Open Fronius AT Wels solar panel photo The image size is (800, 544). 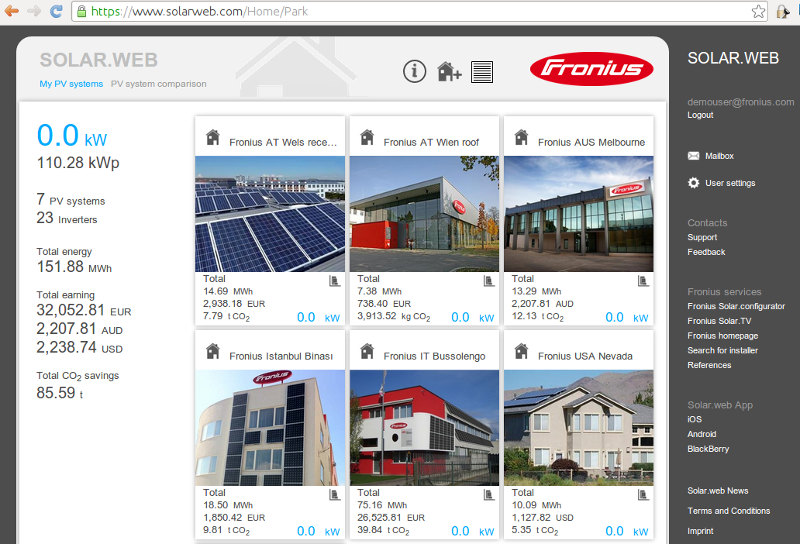coord(270,214)
